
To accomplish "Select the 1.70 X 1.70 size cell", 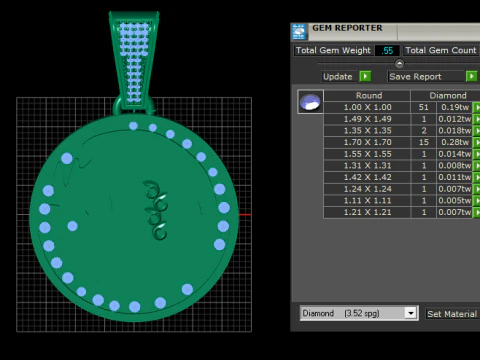I will 367,142.
